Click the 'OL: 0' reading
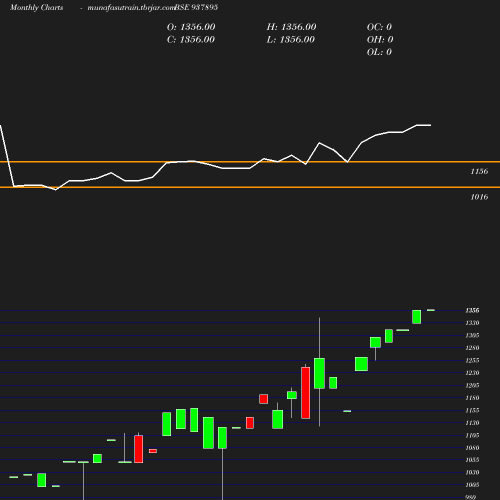 (379, 52)
